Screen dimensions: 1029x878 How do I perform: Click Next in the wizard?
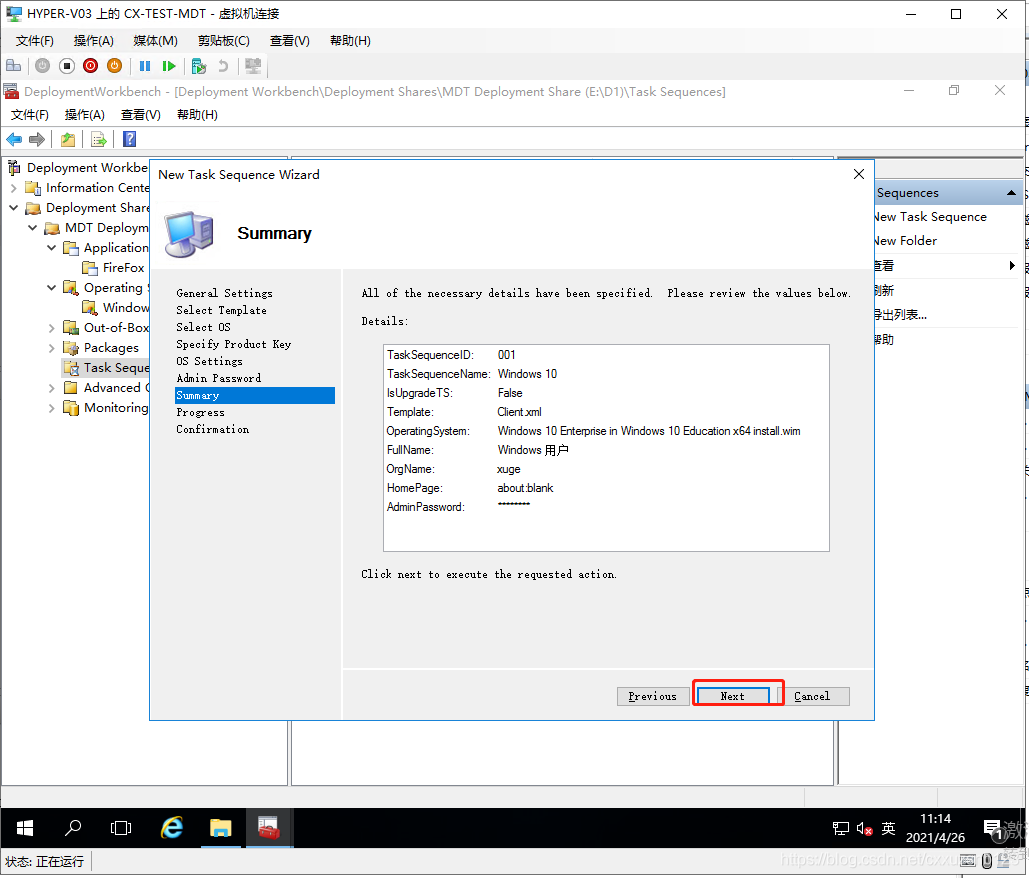coord(732,696)
